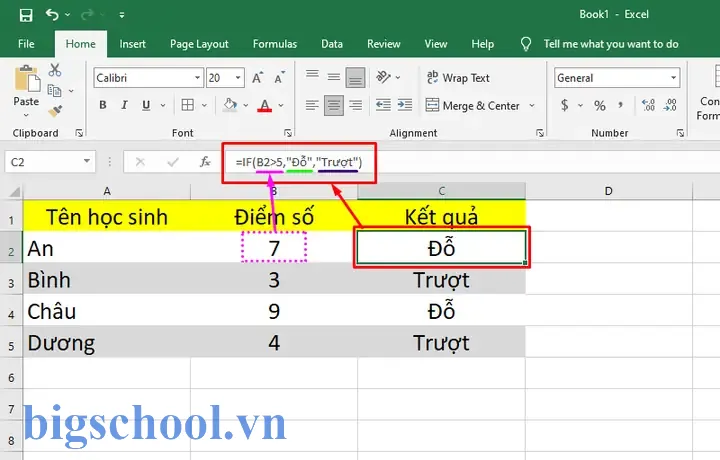Click Decrease Font Size icon

[x=279, y=78]
